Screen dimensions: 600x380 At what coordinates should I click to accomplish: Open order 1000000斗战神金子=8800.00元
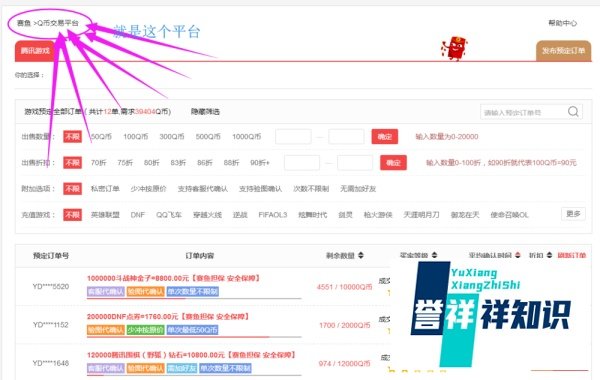174,278
